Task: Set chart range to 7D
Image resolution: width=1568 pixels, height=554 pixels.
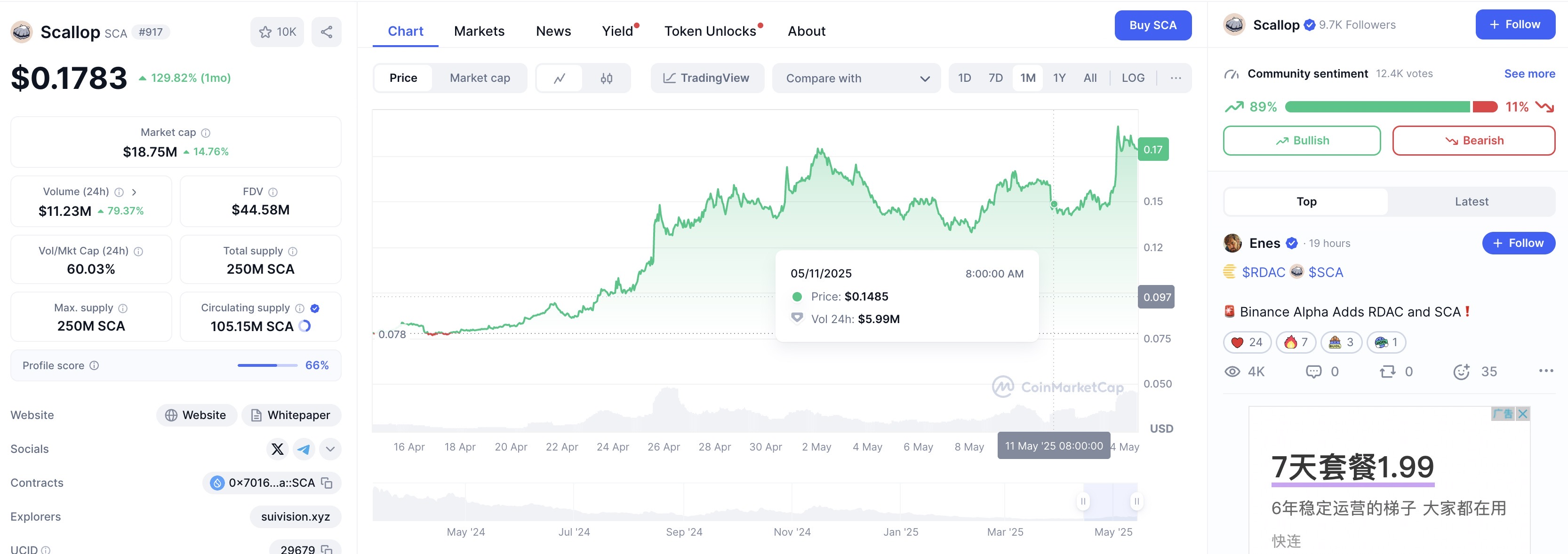Action: click(995, 78)
